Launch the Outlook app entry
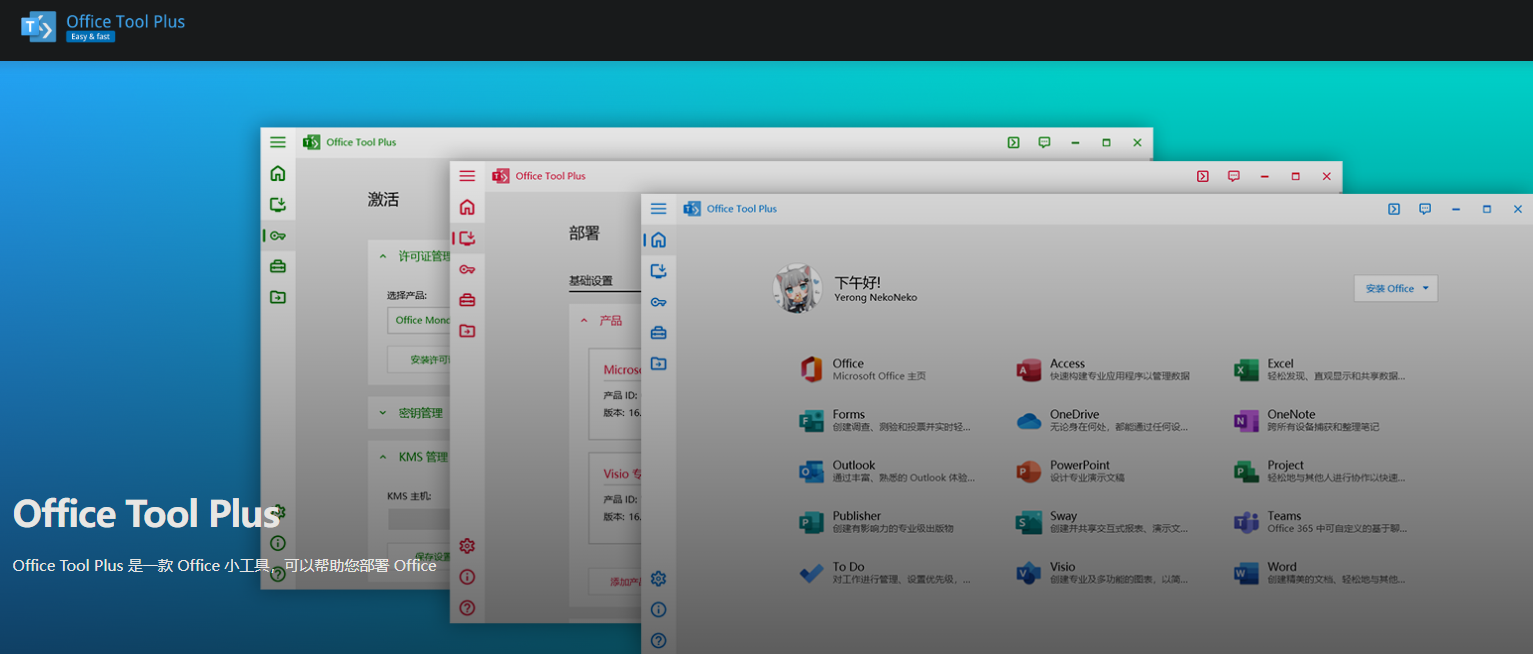 click(x=887, y=471)
